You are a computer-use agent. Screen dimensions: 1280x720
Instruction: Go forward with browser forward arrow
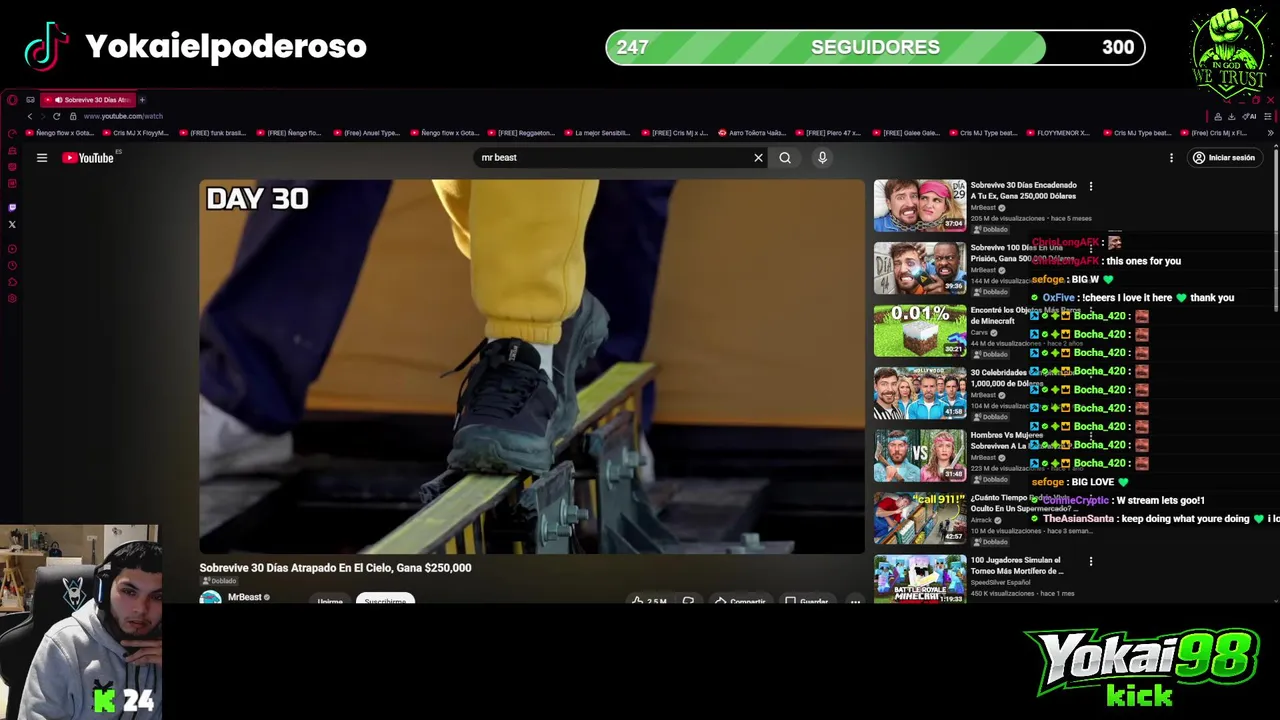point(42,116)
